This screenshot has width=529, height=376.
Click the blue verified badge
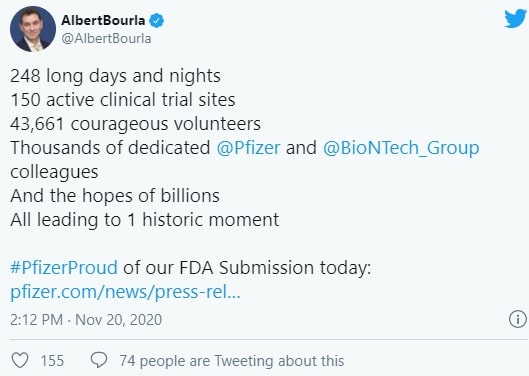point(157,21)
